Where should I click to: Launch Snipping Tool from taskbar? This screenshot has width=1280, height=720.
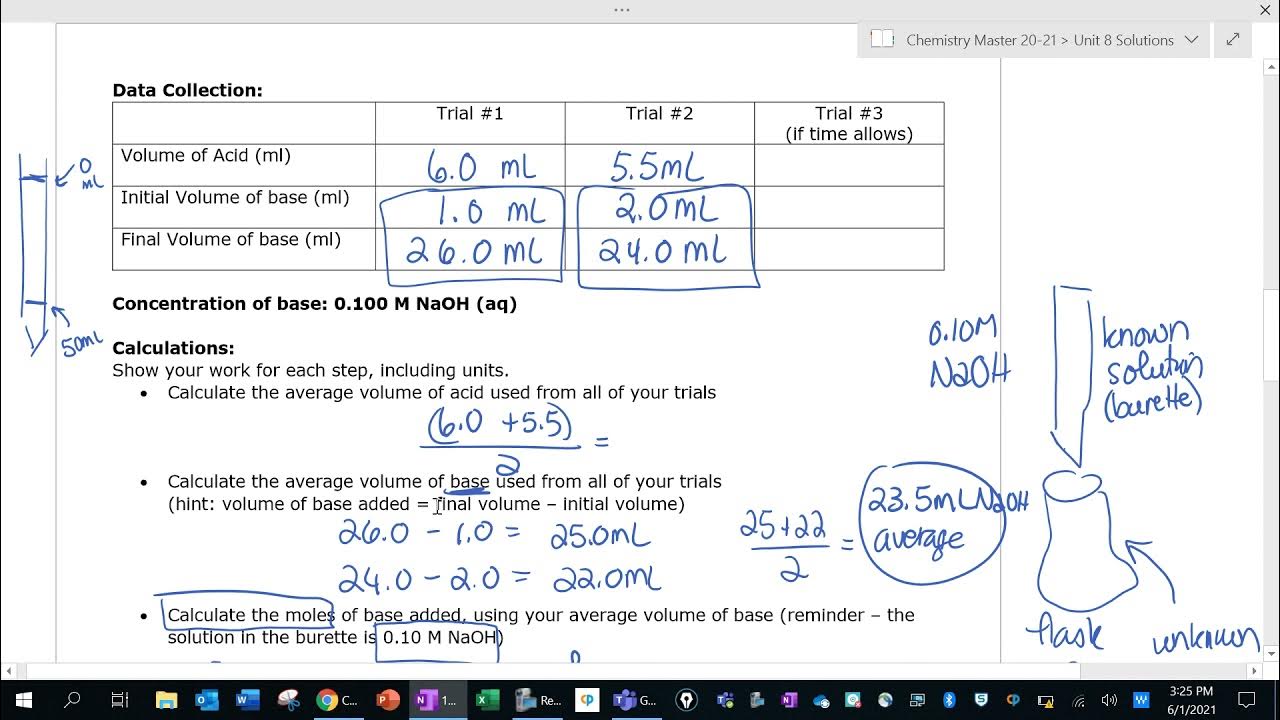click(288, 700)
